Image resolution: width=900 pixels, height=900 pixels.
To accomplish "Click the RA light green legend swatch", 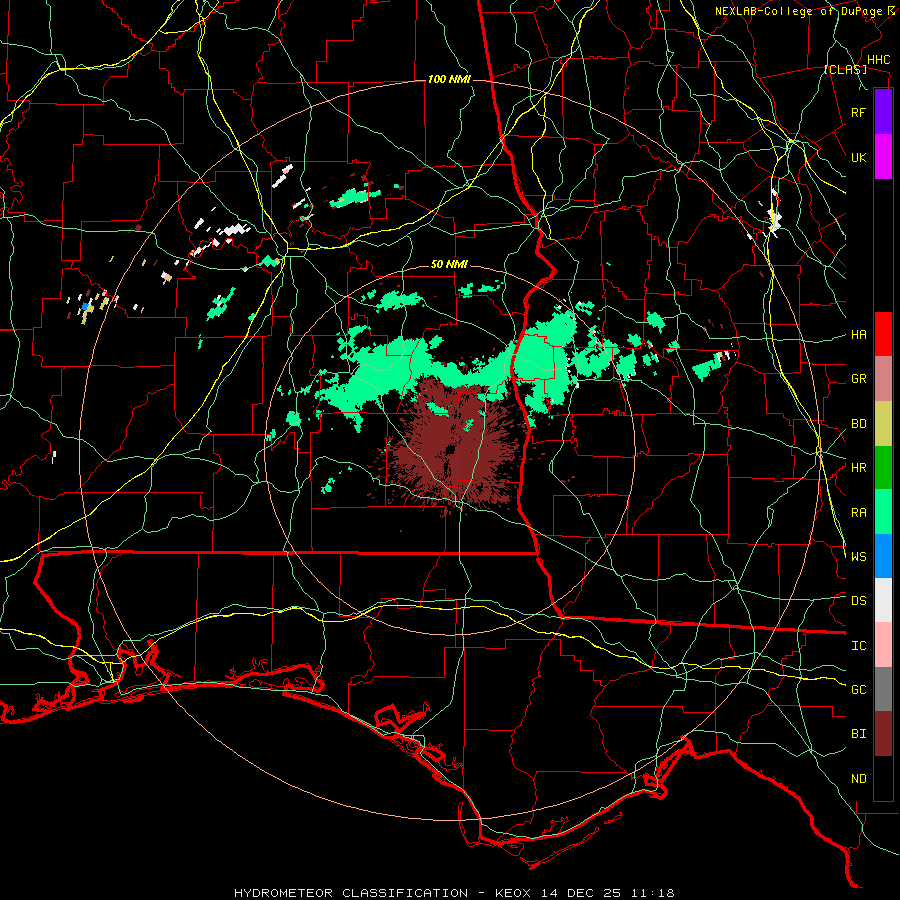I will (x=883, y=512).
